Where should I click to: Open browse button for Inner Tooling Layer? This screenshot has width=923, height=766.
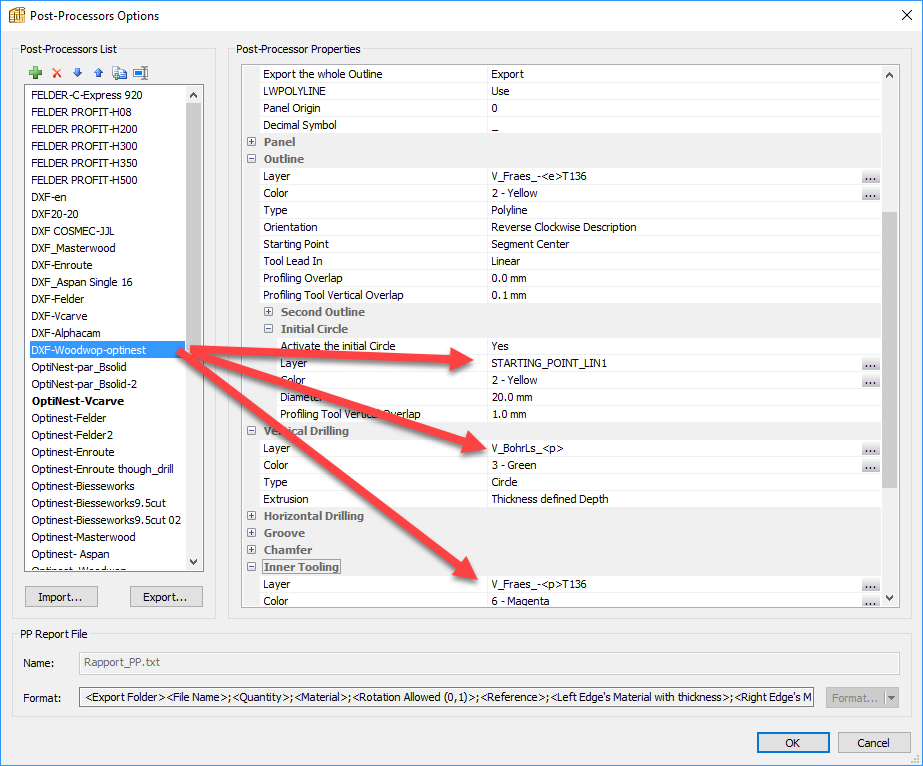pyautogui.click(x=871, y=585)
